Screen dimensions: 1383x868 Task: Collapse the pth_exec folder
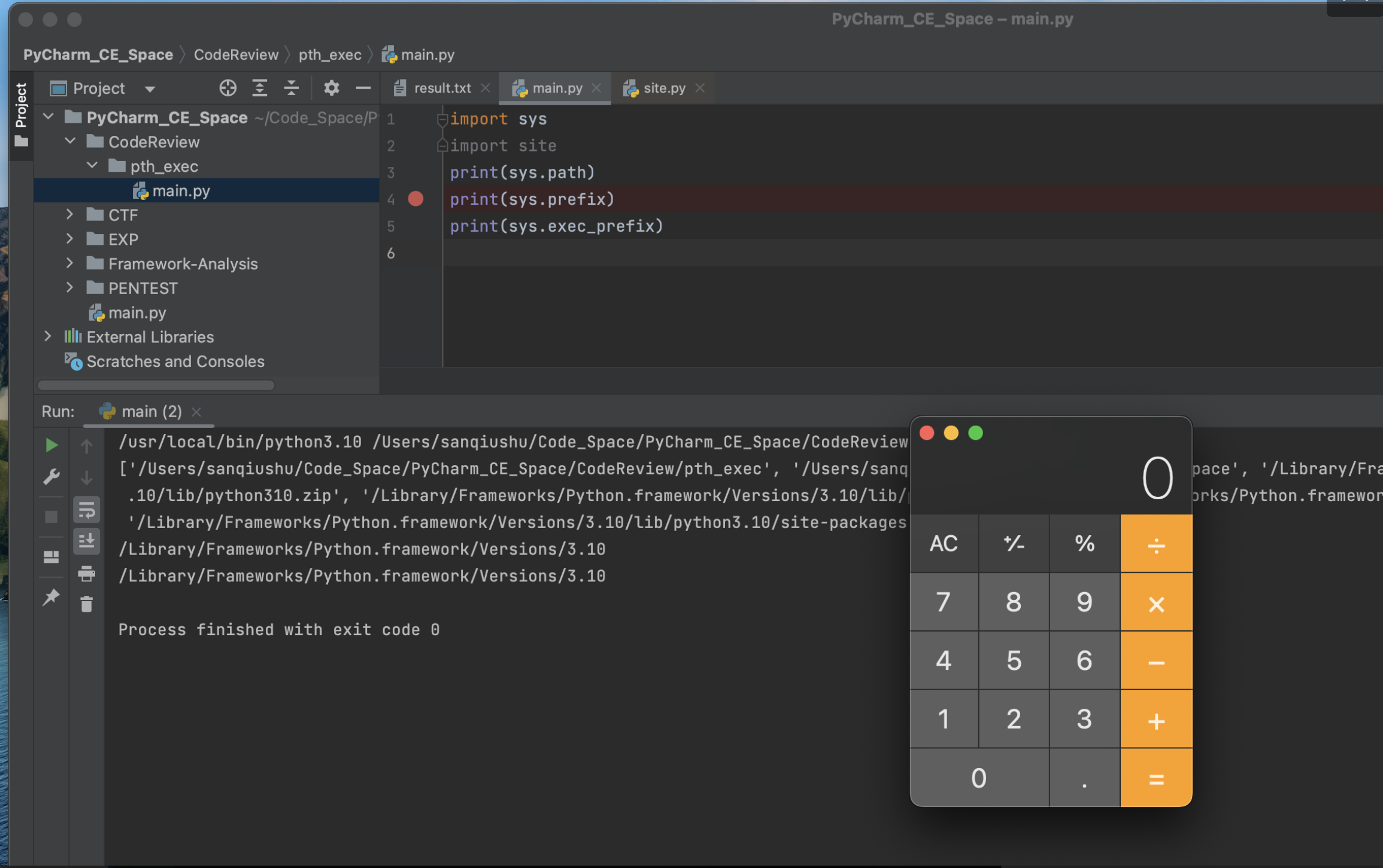coord(92,165)
